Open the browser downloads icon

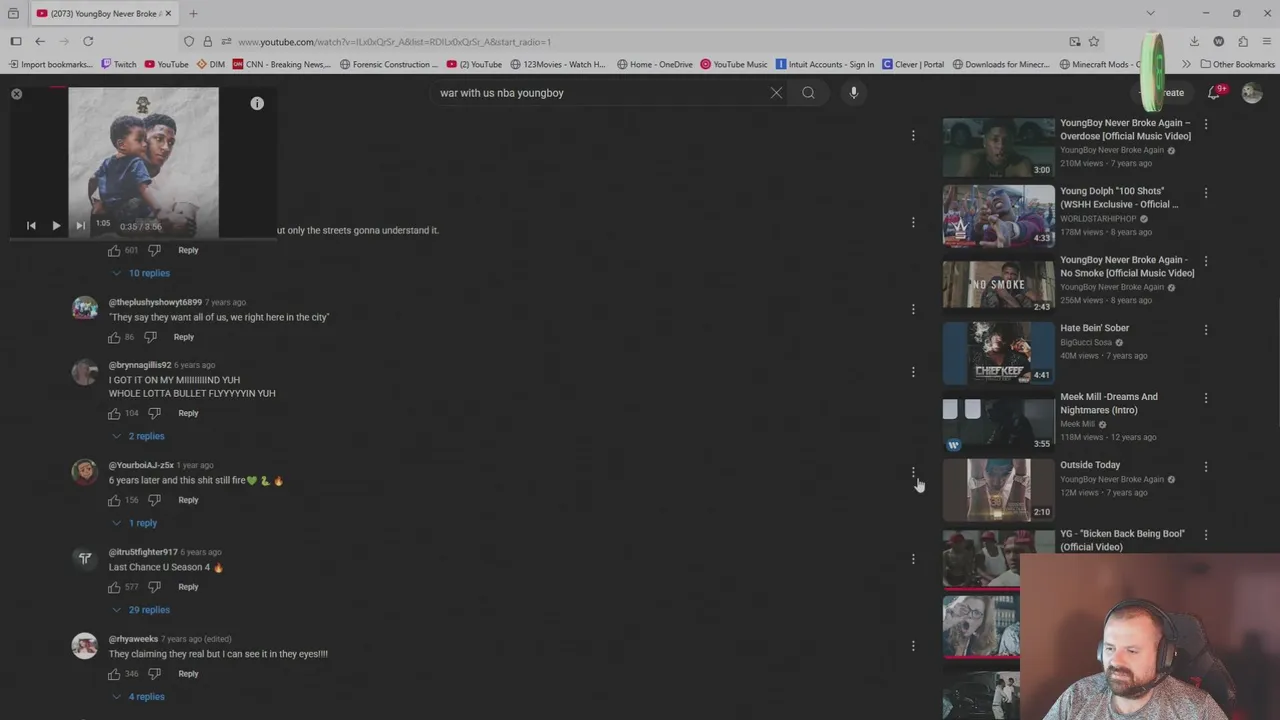point(1194,41)
